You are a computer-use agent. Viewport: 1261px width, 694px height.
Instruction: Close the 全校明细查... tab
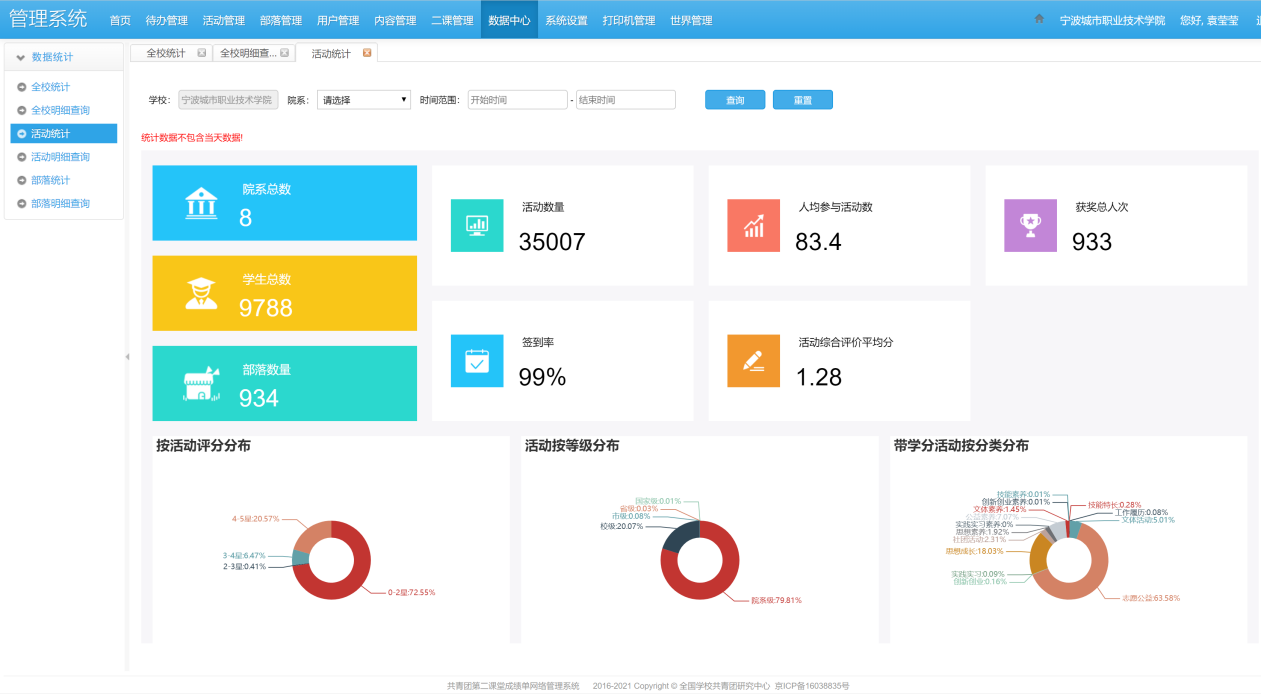285,53
